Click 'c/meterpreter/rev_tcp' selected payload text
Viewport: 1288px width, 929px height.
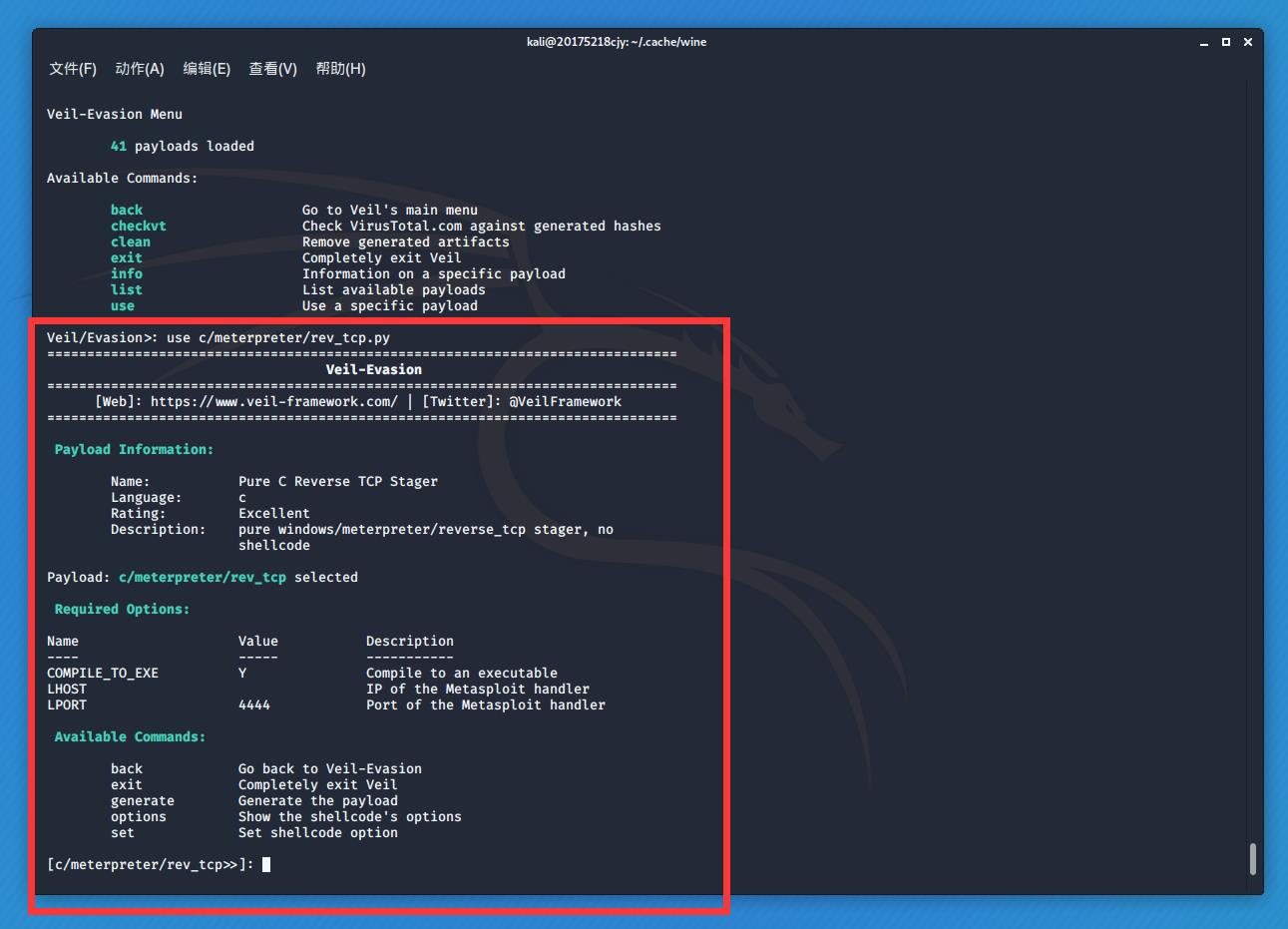(203, 577)
